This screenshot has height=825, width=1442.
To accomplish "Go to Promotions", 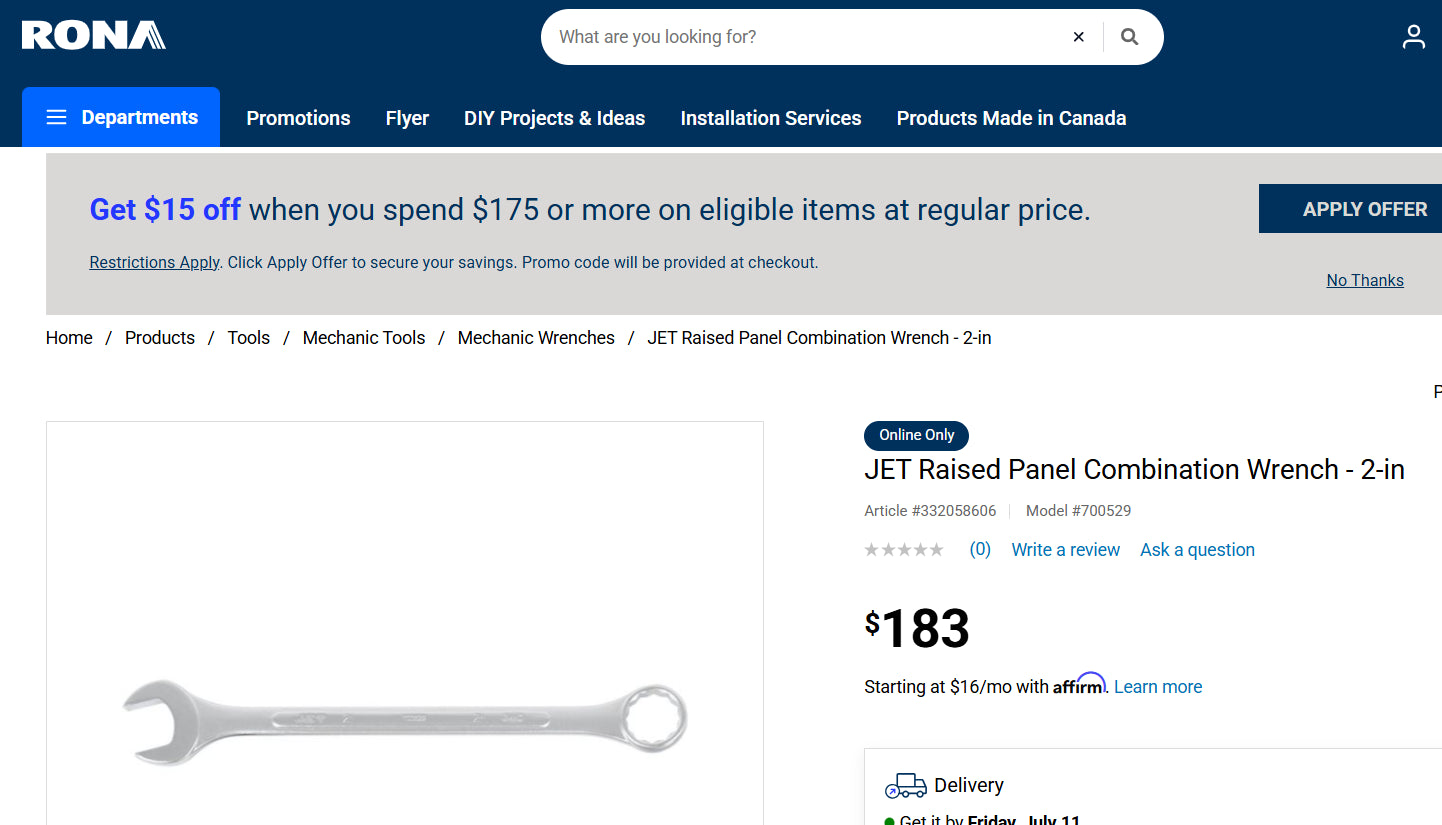I will pyautogui.click(x=298, y=118).
